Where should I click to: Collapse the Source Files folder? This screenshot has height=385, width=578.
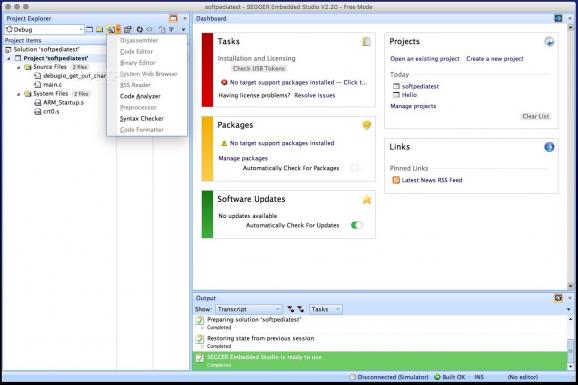pyautogui.click(x=18, y=67)
